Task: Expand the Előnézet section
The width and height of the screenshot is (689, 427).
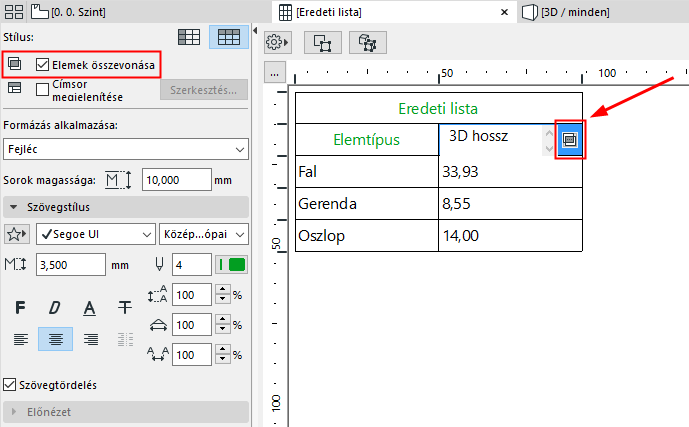Action: point(126,412)
